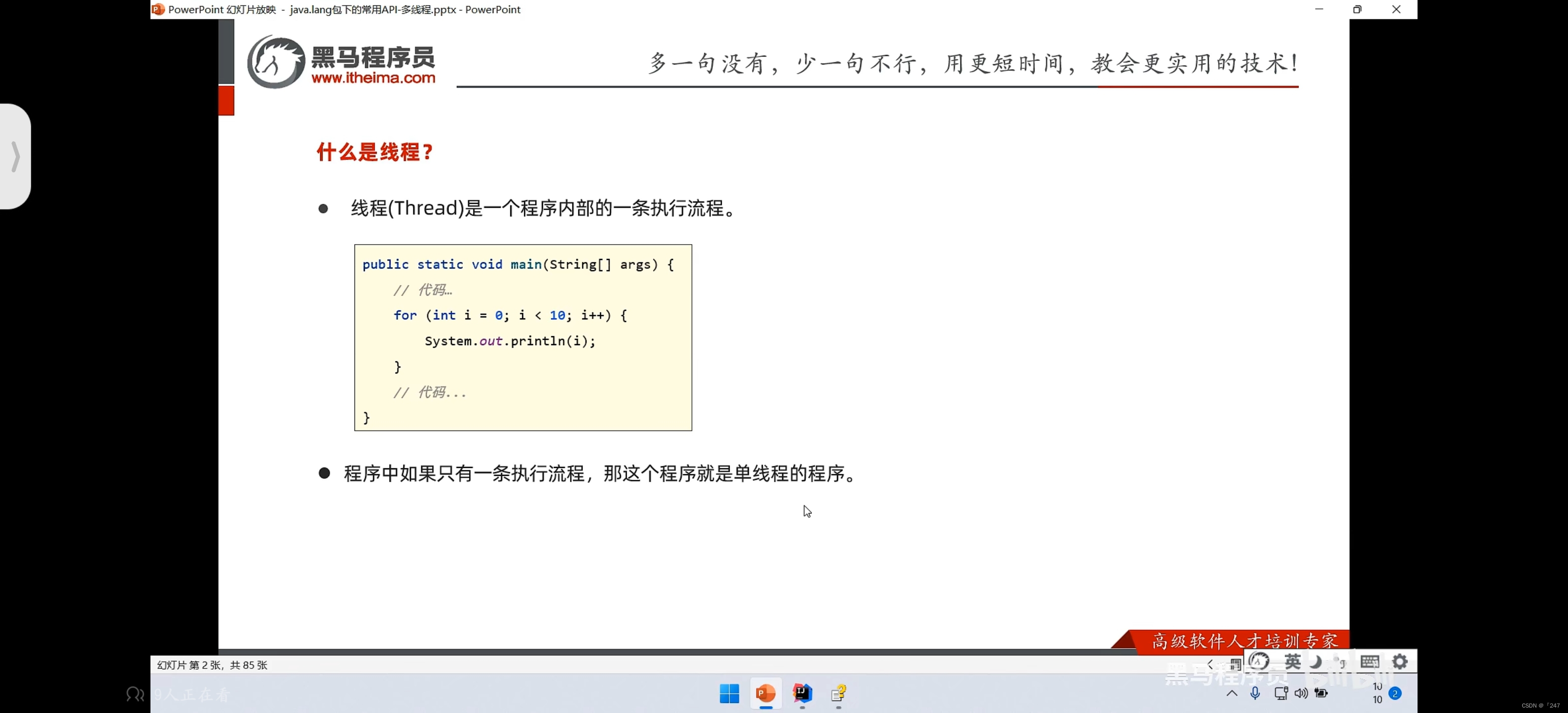Go to previous slide arrow
This screenshot has width=1568, height=713.
pyautogui.click(x=1211, y=665)
